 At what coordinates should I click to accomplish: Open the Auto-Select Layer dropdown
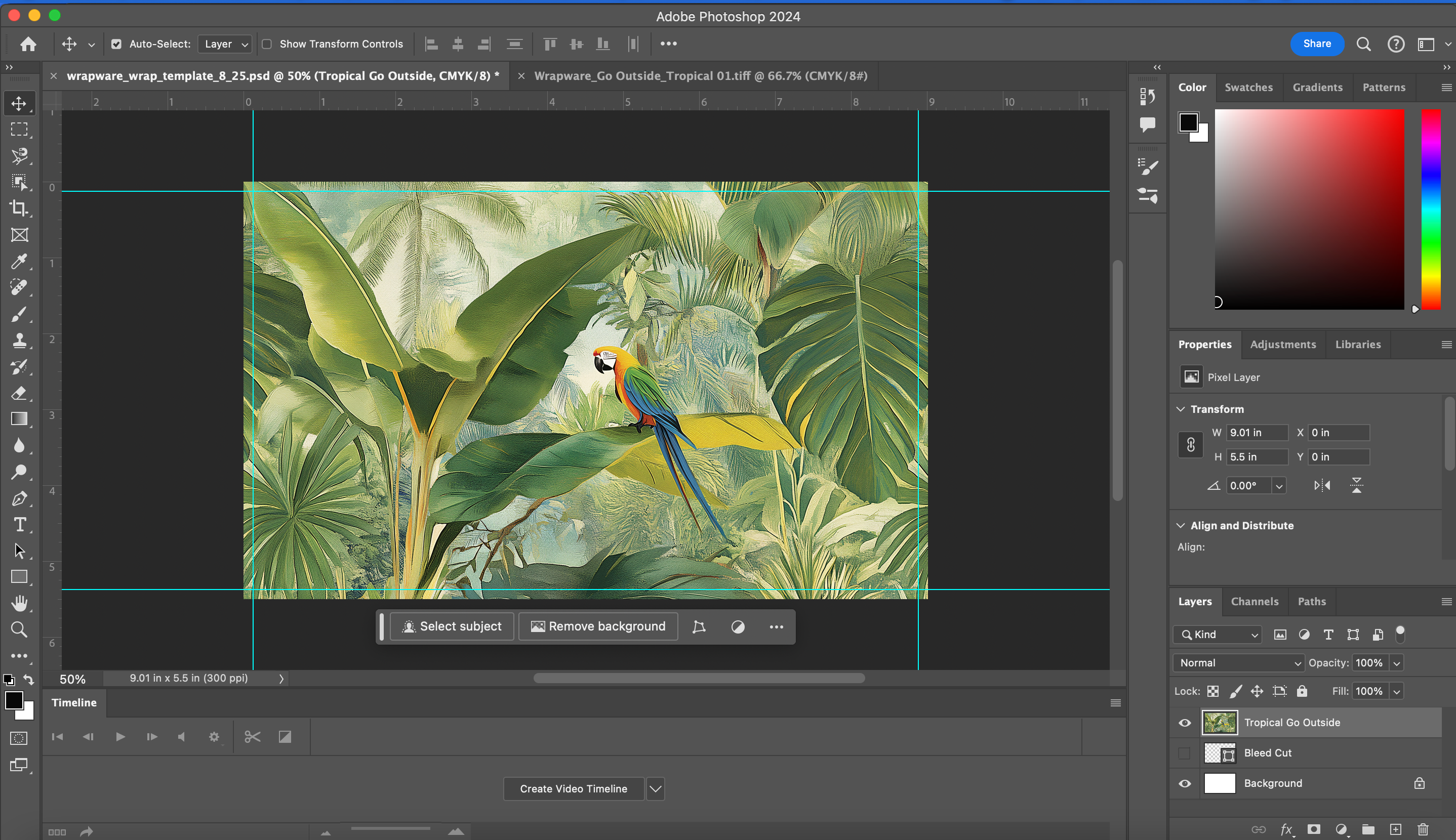pos(225,44)
